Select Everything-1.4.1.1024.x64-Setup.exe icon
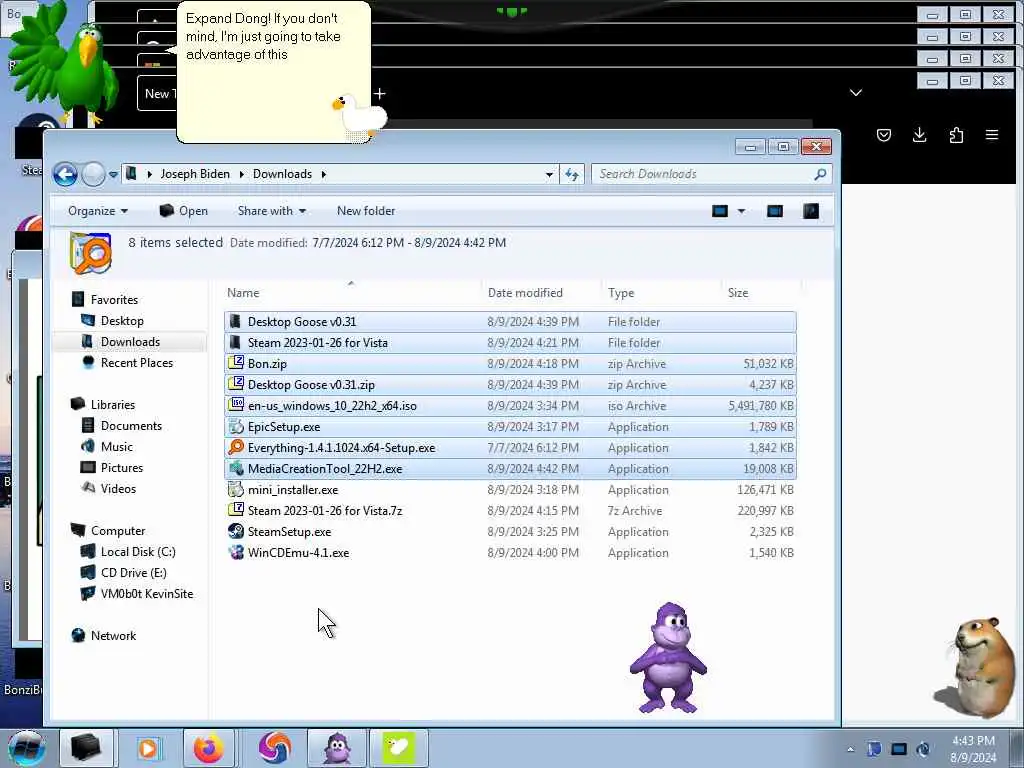Viewport: 1024px width, 768px height. (x=236, y=447)
